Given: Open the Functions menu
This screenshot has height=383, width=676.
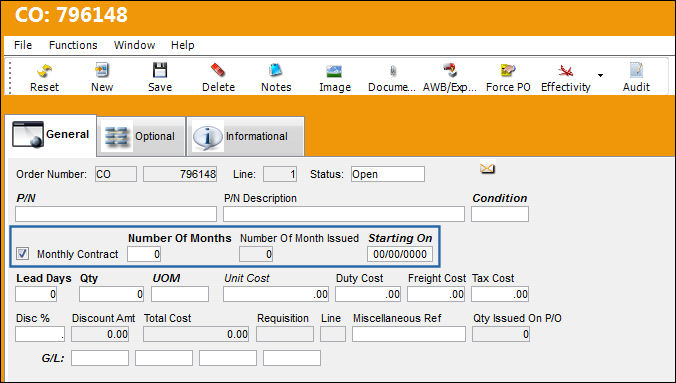Looking at the screenshot, I should click(x=73, y=45).
